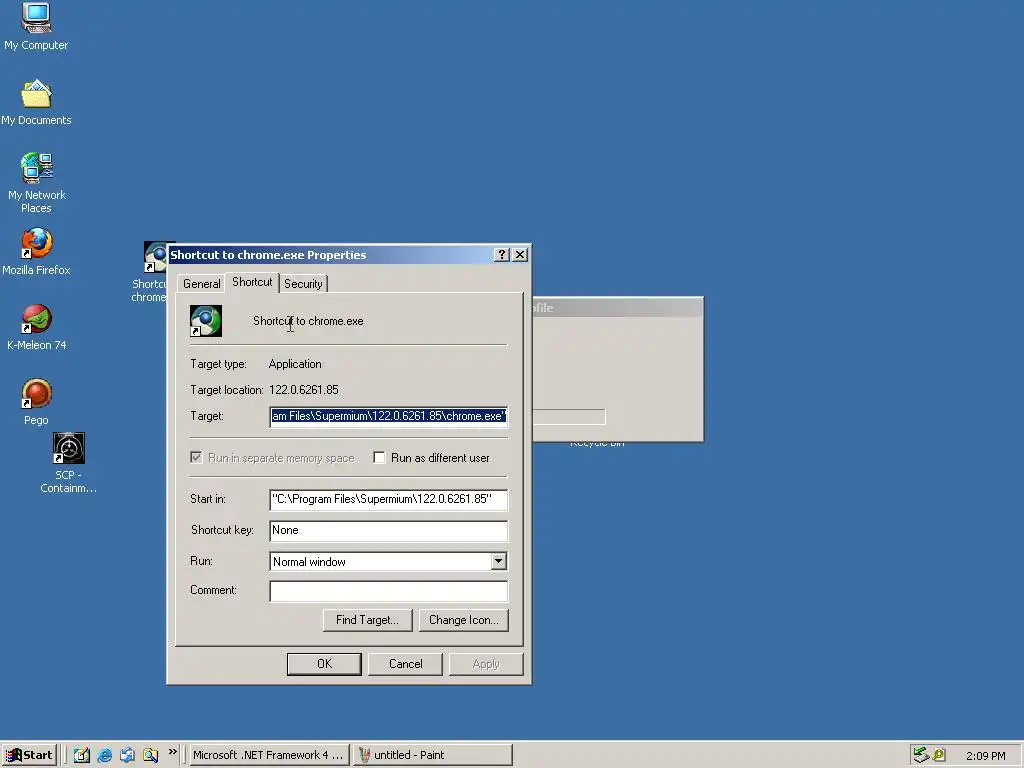Select Shortcut to chrome desktop icon
The width and height of the screenshot is (1024, 768).
point(155,257)
